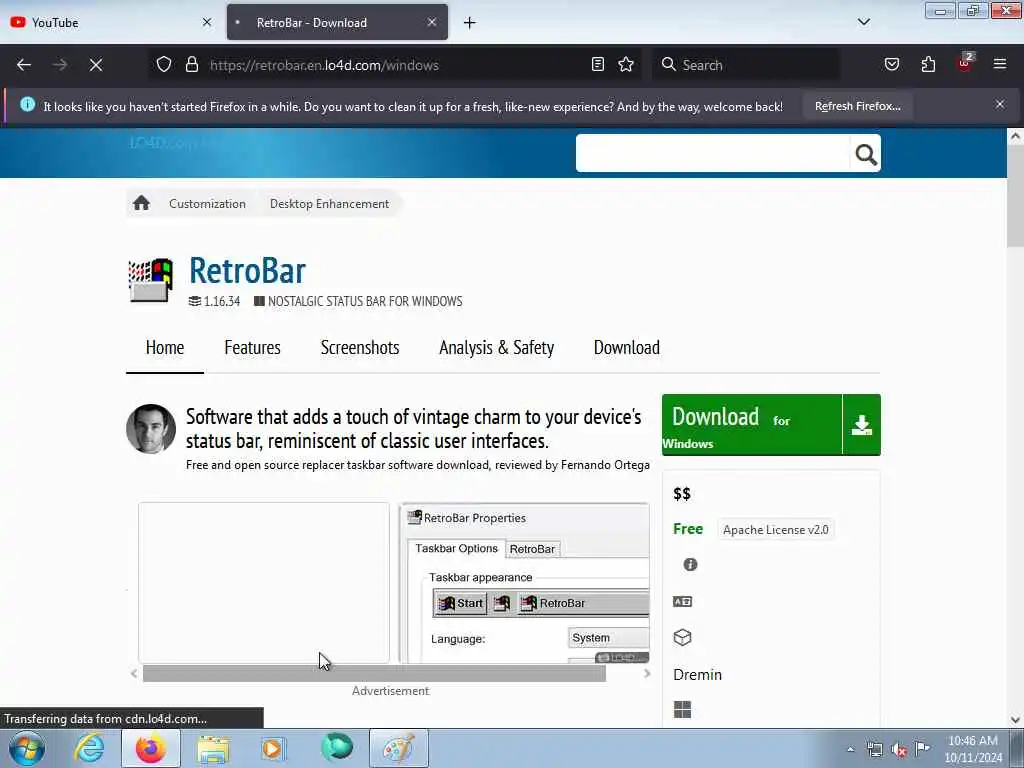Click the taskbar clock showing 10:46 AM
The width and height of the screenshot is (1024, 768).
(x=973, y=749)
